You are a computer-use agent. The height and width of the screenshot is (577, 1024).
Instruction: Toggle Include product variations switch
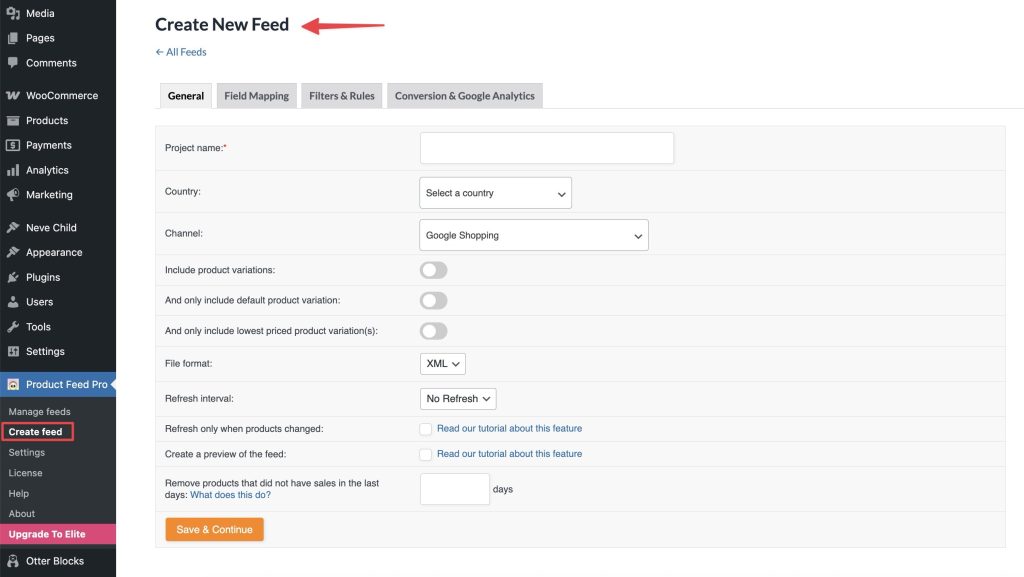coord(434,270)
